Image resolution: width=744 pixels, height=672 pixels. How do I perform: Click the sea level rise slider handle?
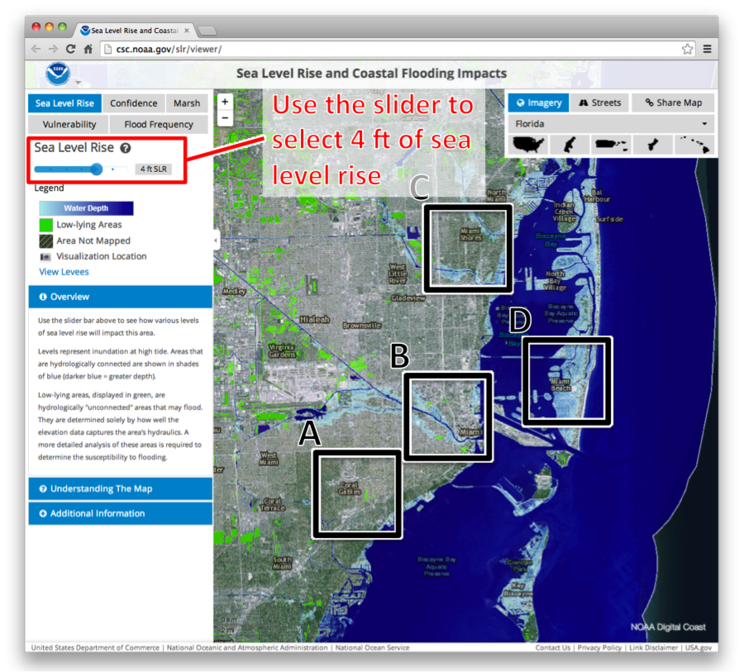(97, 169)
